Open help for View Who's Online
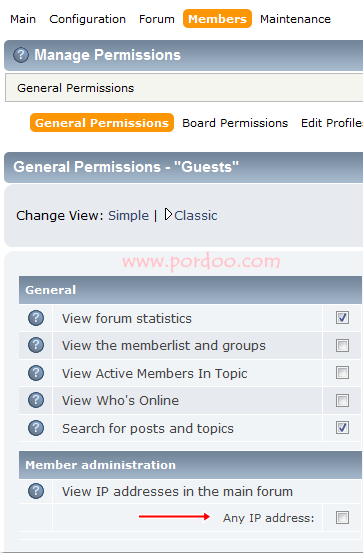The width and height of the screenshot is (363, 553). [x=36, y=400]
